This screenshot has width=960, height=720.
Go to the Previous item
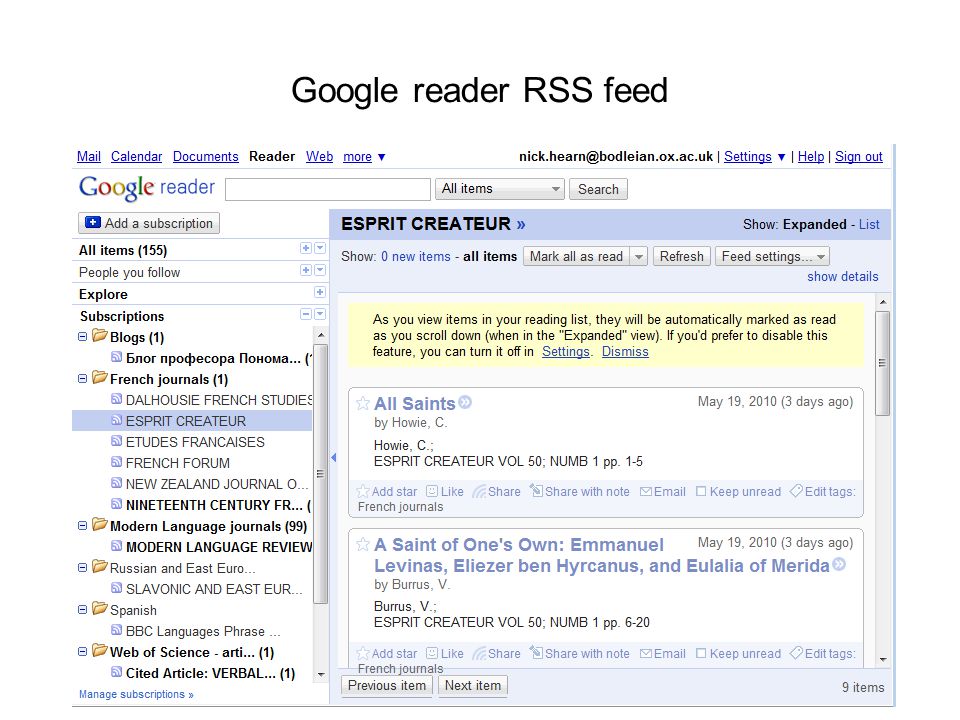pyautogui.click(x=387, y=686)
